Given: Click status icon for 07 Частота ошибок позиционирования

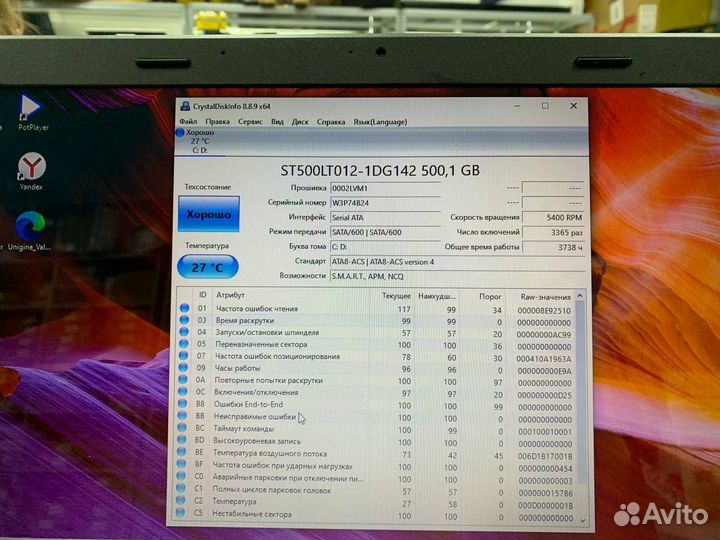Looking at the screenshot, I should [x=184, y=356].
